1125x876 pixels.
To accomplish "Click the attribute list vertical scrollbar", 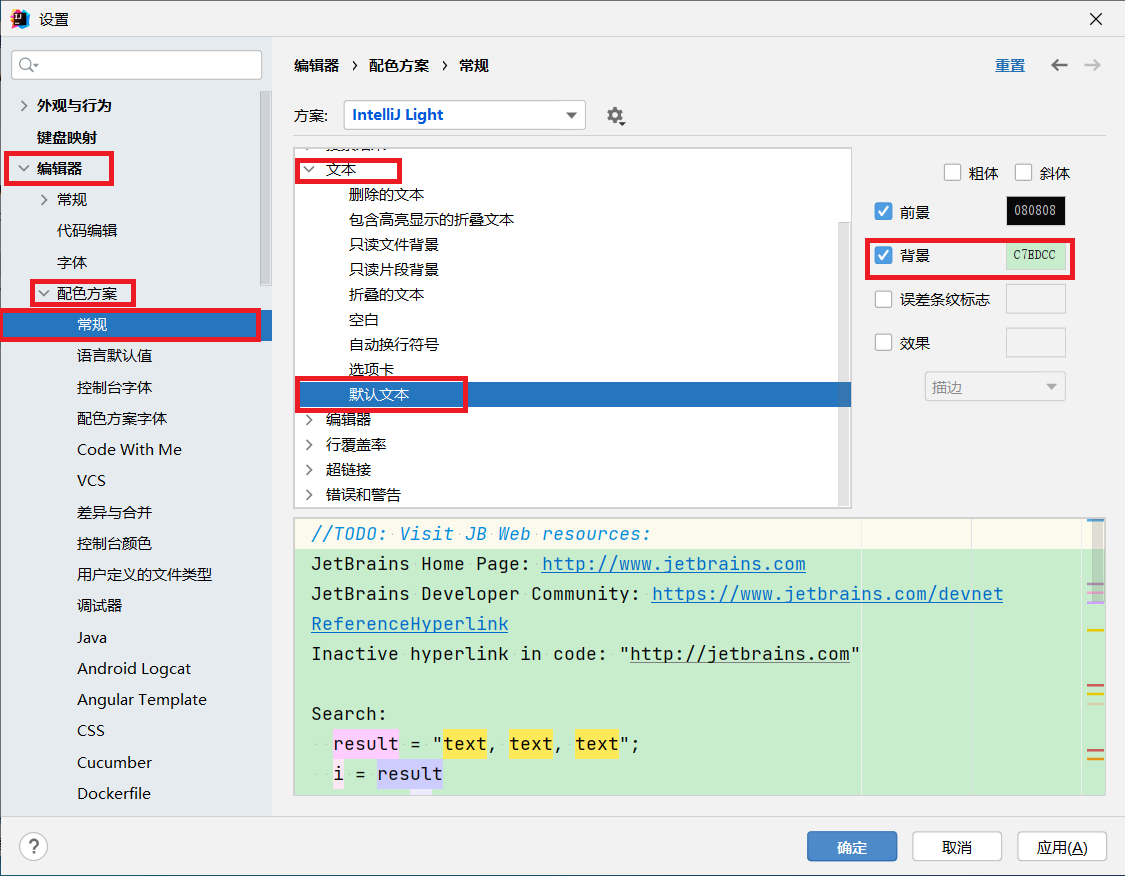I will pyautogui.click(x=844, y=362).
